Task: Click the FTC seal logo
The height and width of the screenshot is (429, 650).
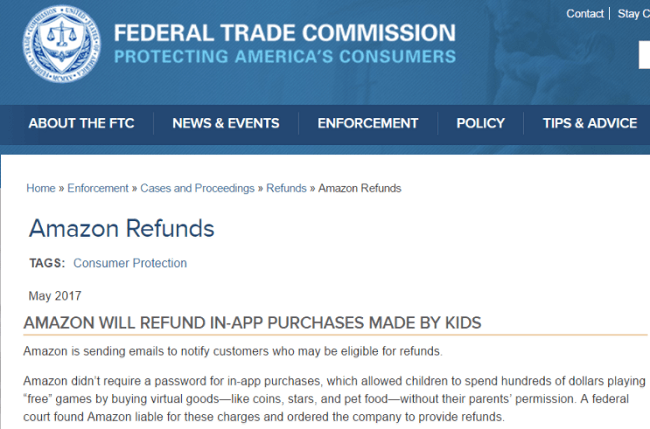Action: pos(61,43)
